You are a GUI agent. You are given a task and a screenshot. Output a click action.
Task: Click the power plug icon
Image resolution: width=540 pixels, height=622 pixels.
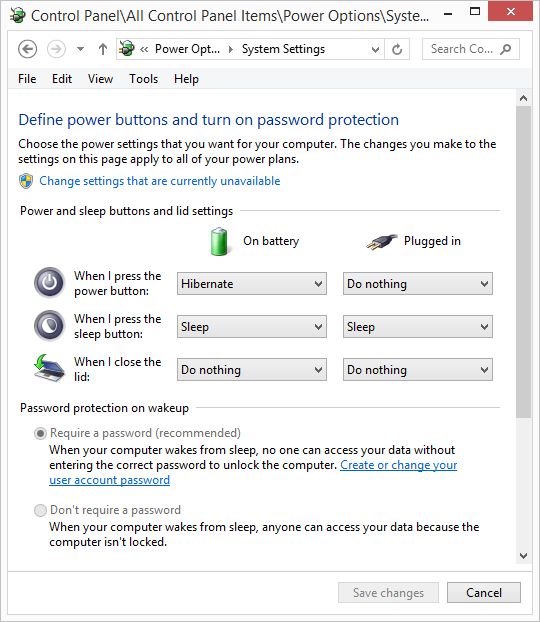click(381, 242)
